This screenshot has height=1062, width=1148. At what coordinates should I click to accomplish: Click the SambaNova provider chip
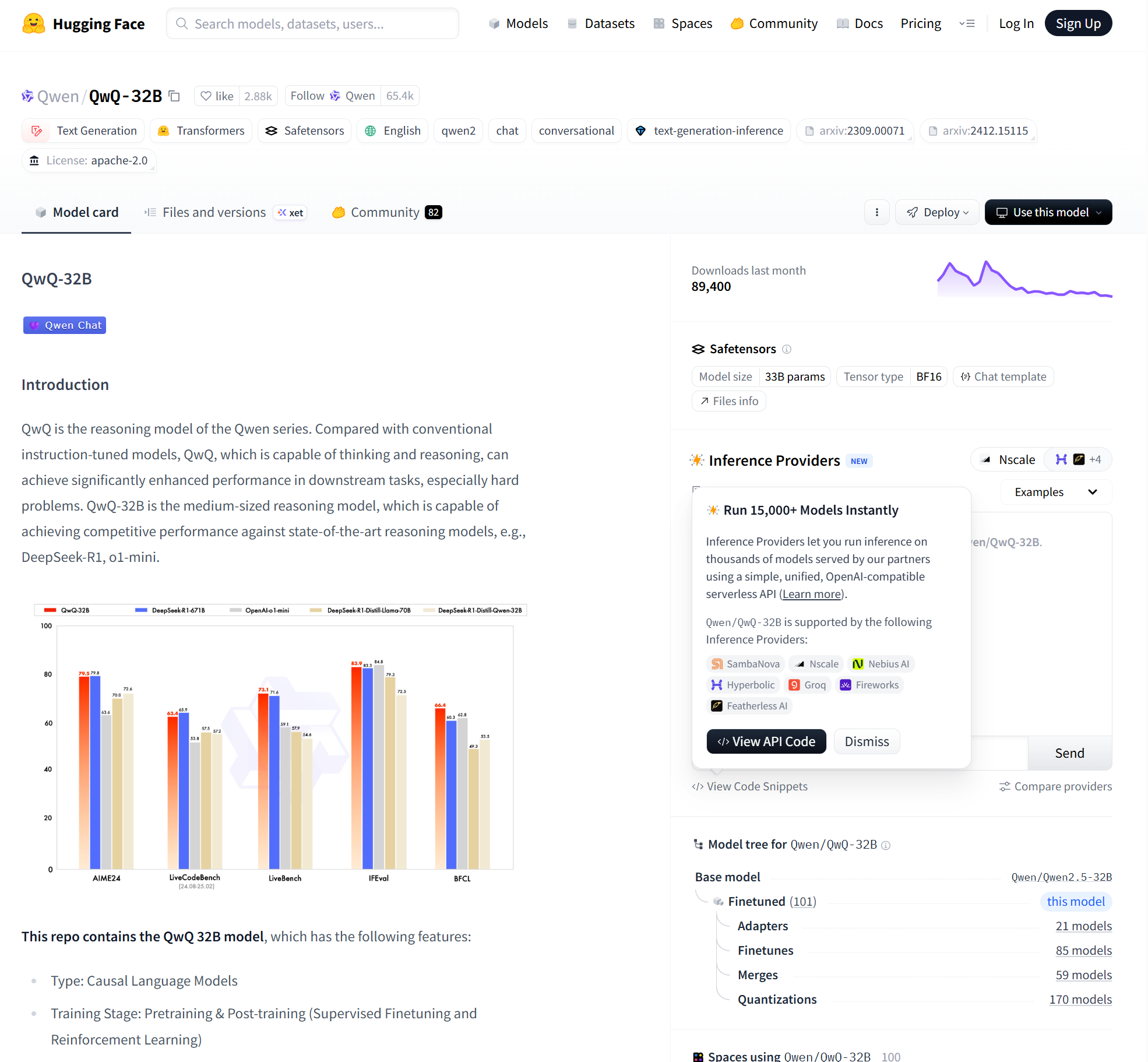[745, 664]
